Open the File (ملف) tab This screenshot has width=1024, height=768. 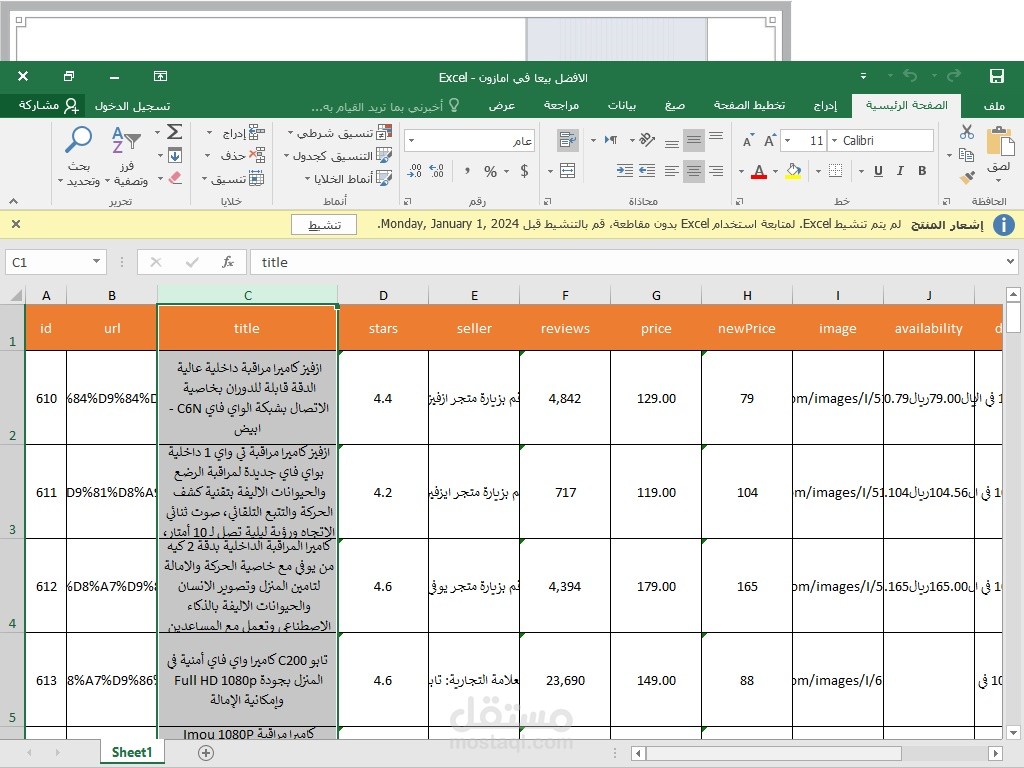click(994, 105)
